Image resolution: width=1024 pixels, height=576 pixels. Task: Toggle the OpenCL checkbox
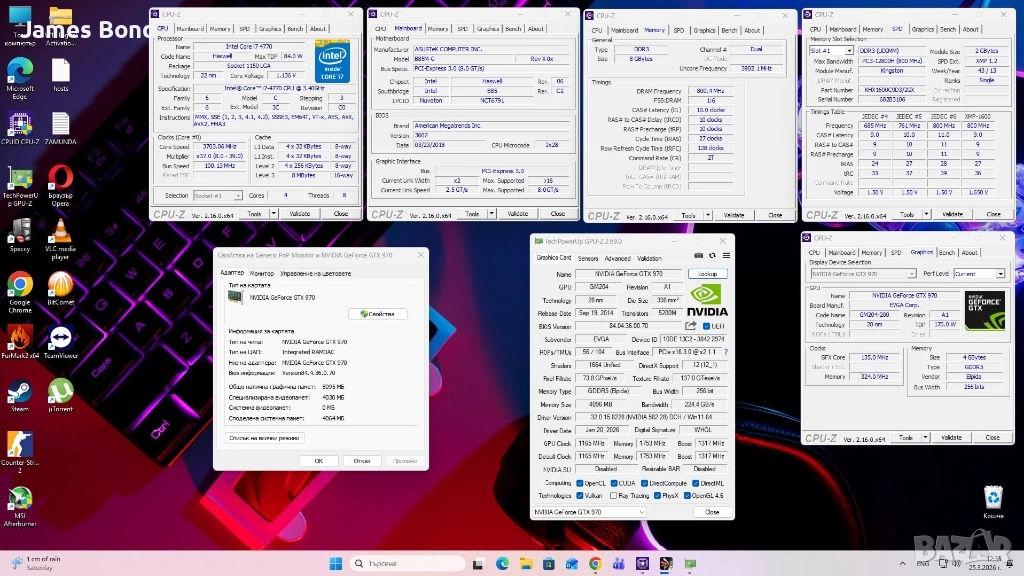coord(580,482)
